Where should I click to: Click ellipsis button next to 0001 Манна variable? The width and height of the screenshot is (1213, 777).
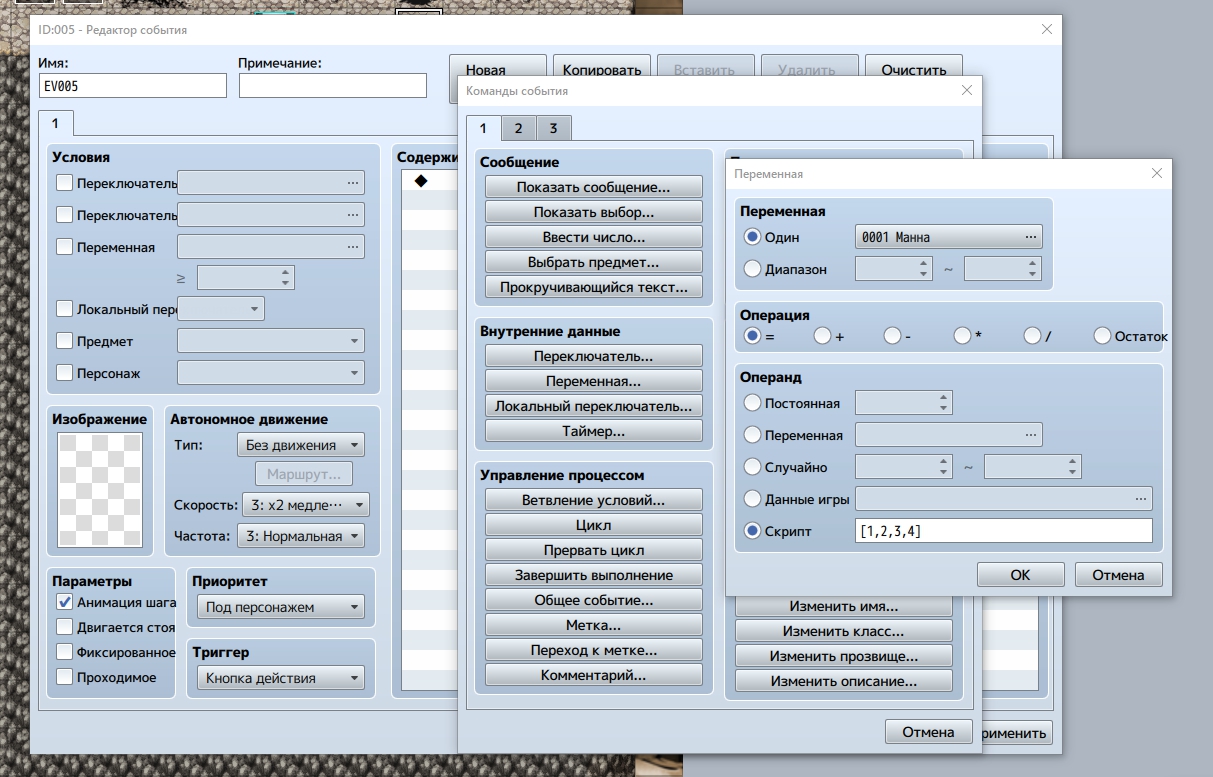[x=1030, y=238]
